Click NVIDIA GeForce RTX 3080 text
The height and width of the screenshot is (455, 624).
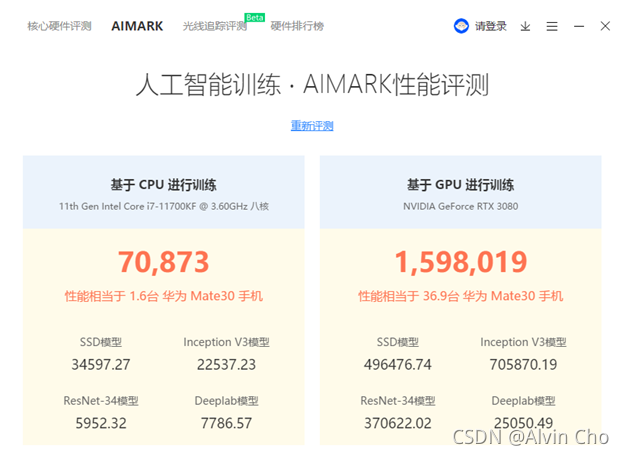[460, 206]
